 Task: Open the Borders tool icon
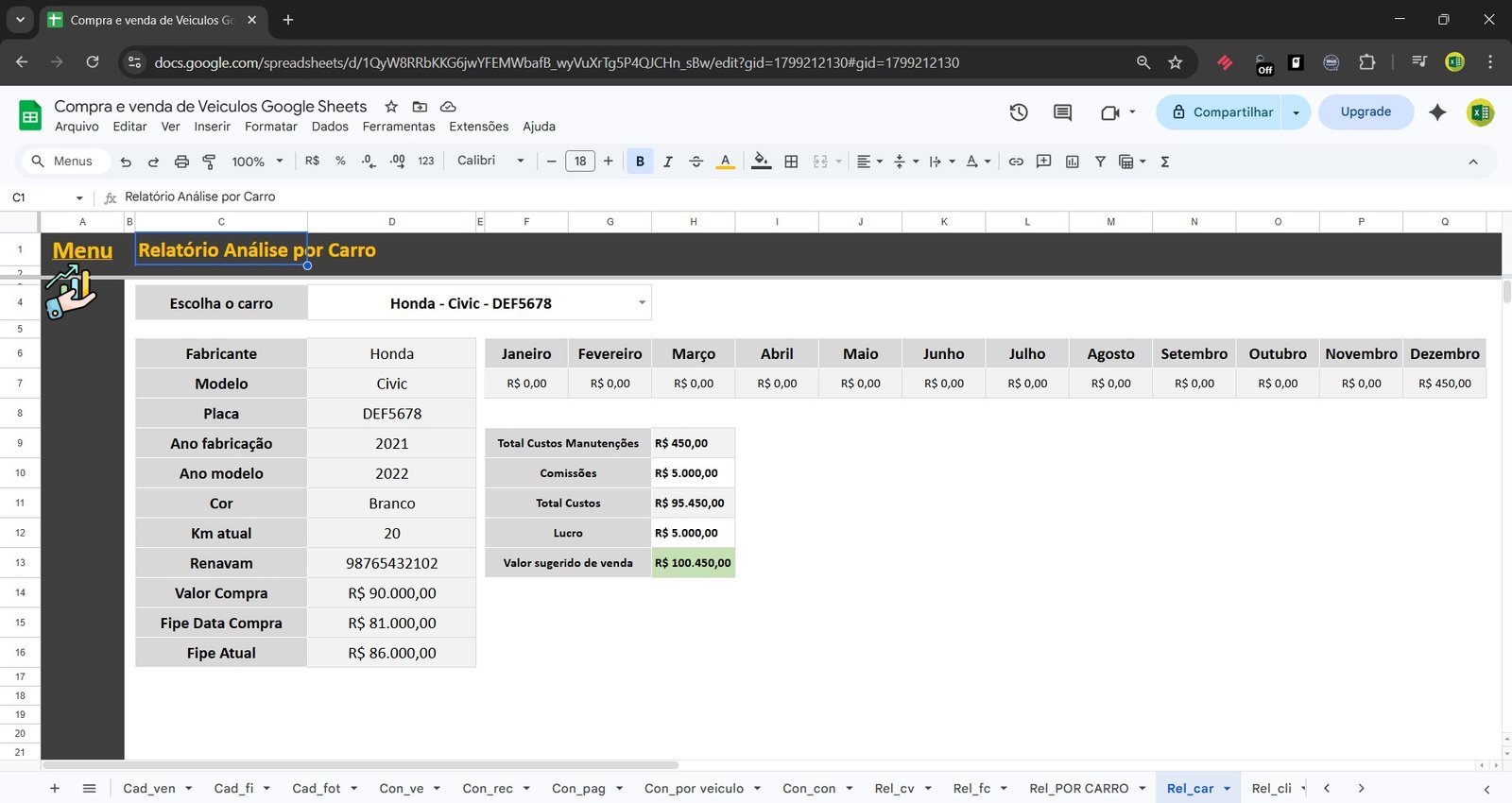coord(791,162)
